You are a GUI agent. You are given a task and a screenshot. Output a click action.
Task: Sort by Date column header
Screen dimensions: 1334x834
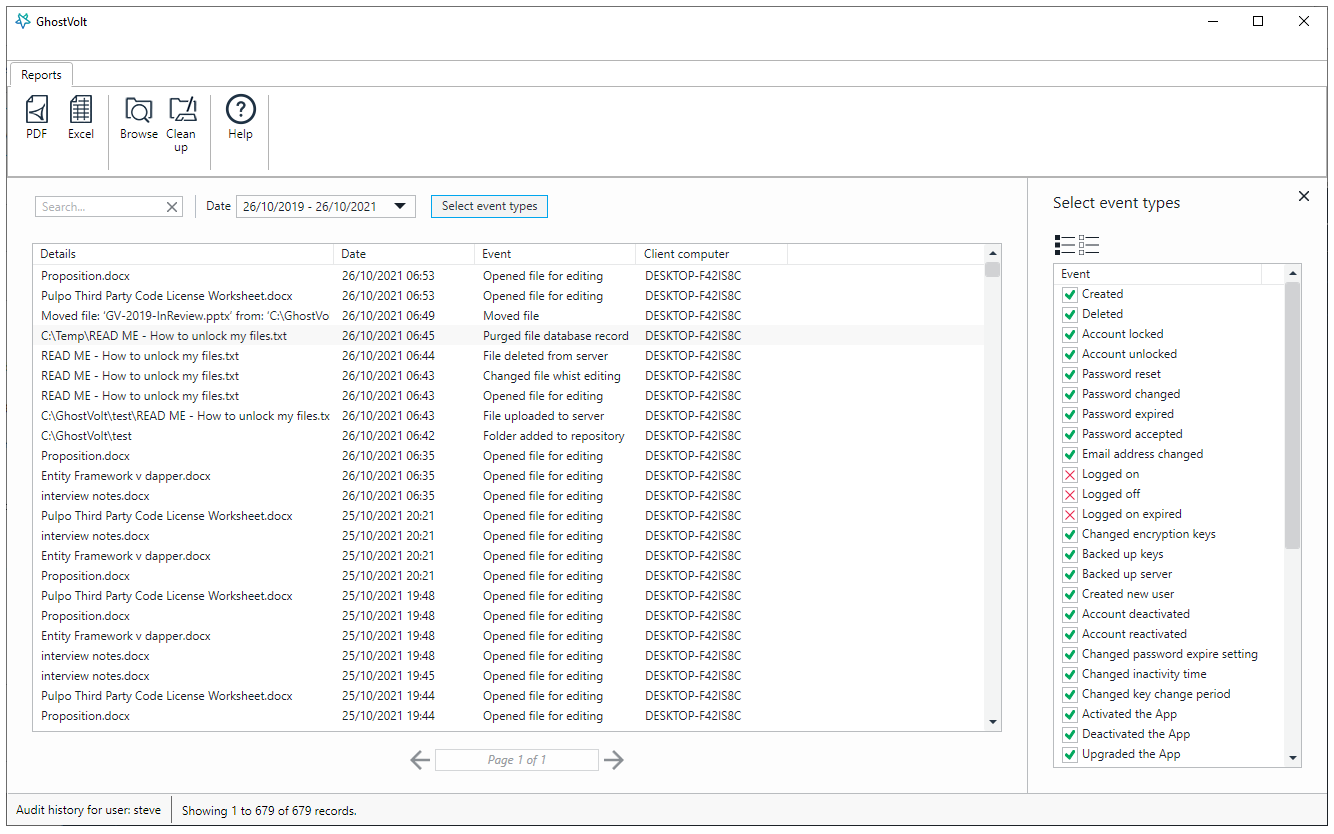coord(404,254)
